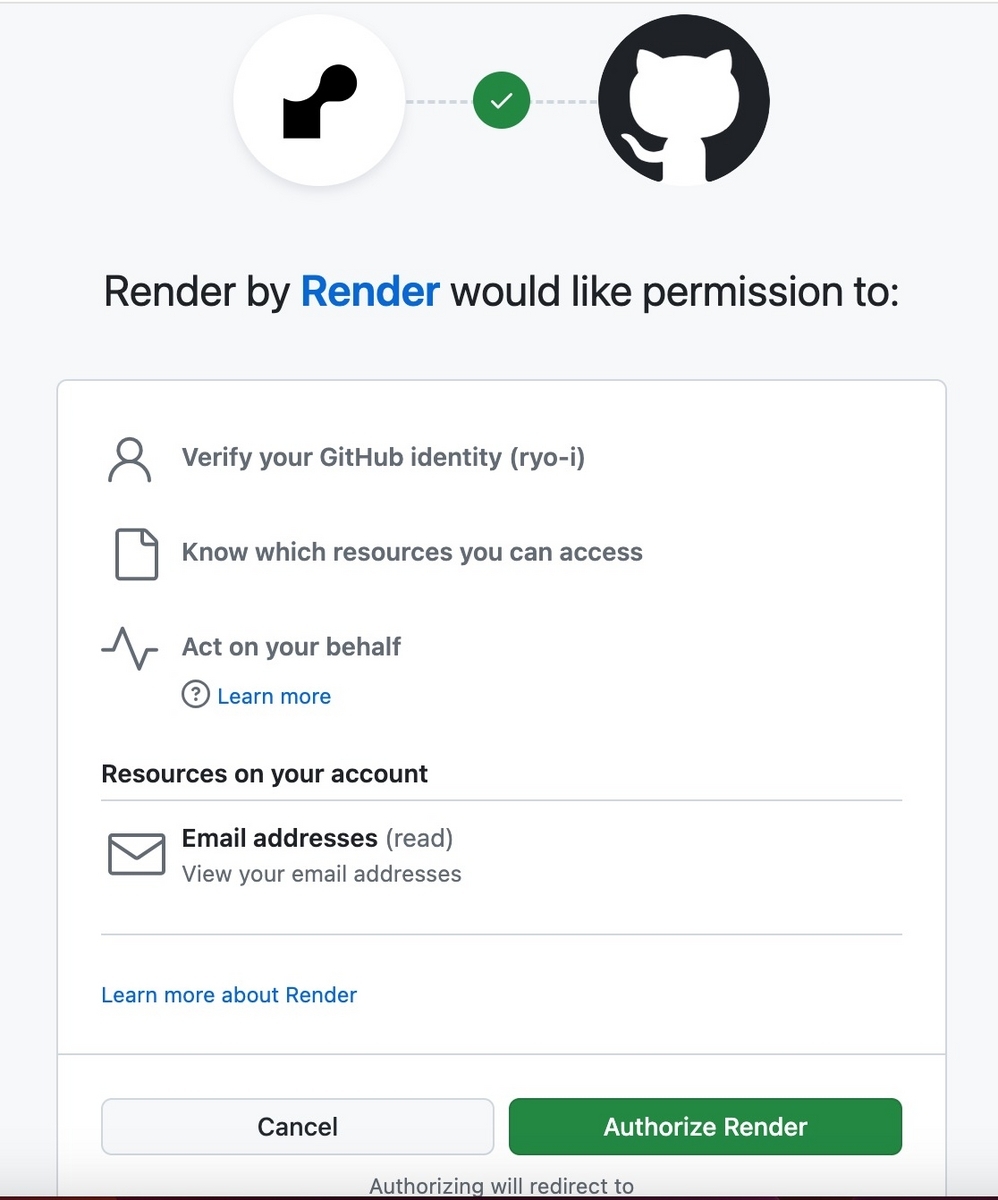The height and width of the screenshot is (1200, 998).
Task: Click the GitHub Octocat logo
Action: pyautogui.click(x=684, y=100)
